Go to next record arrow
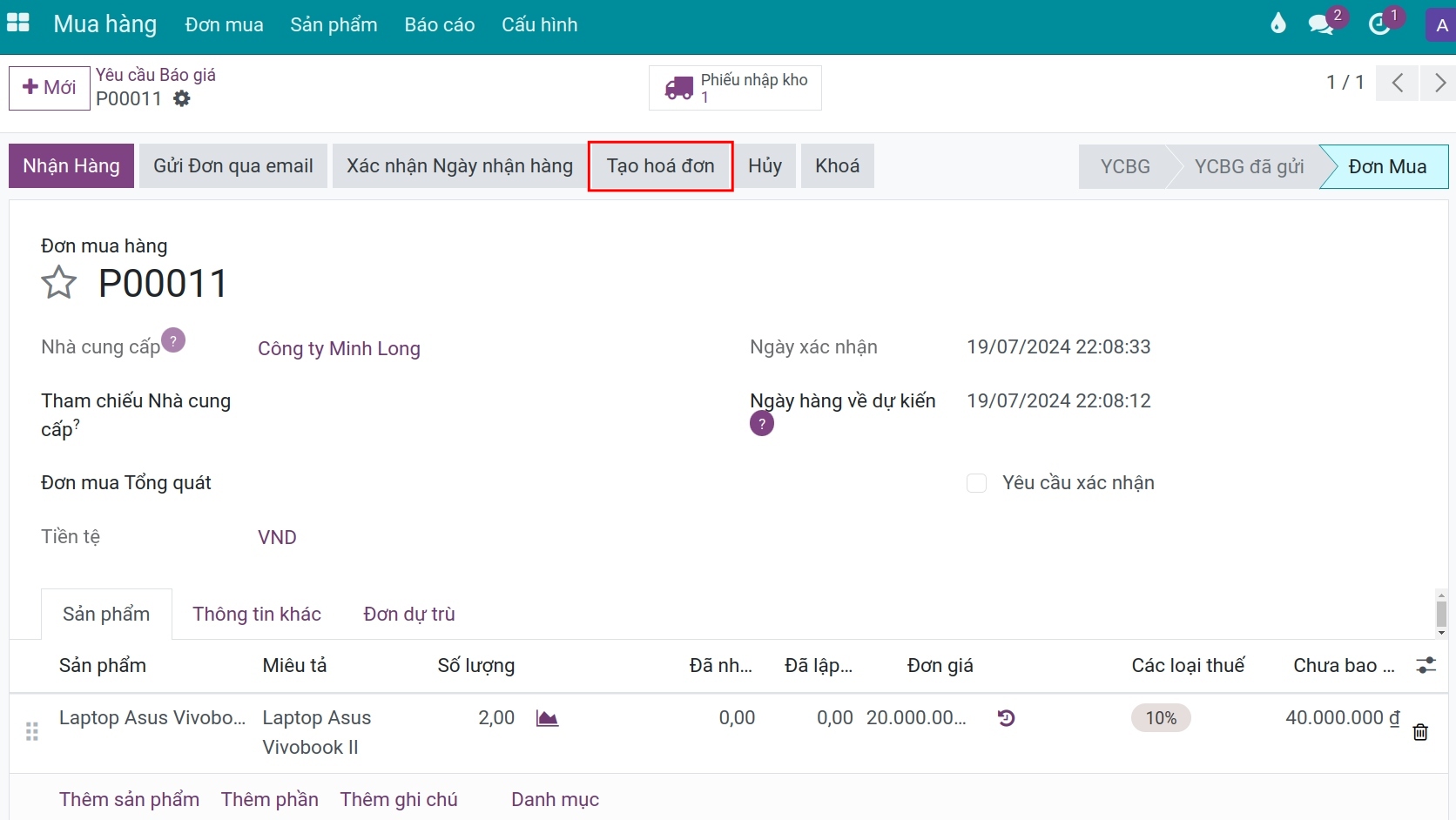1456x820 pixels. pyautogui.click(x=1439, y=83)
